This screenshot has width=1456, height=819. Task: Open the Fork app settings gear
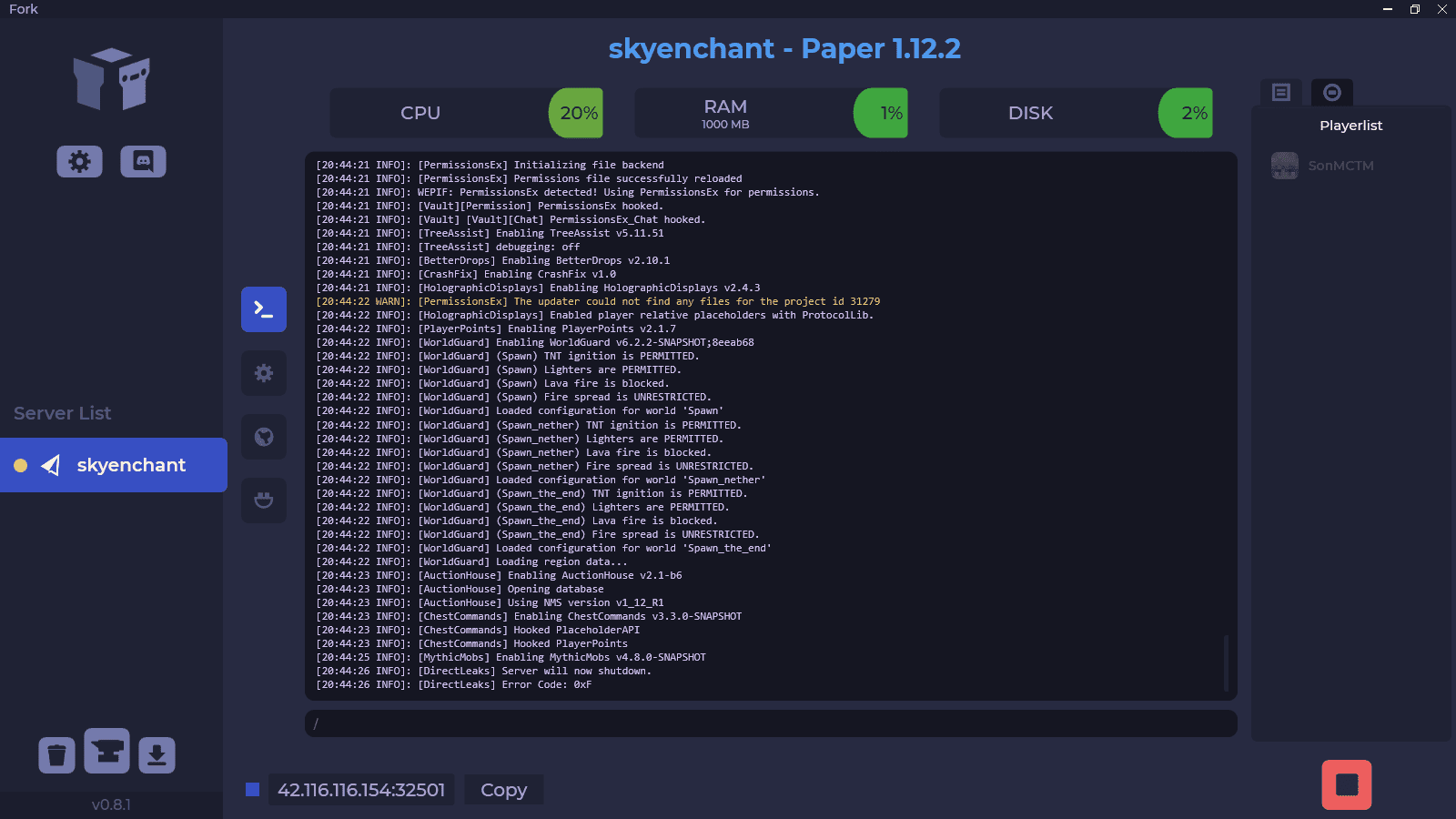click(x=79, y=162)
